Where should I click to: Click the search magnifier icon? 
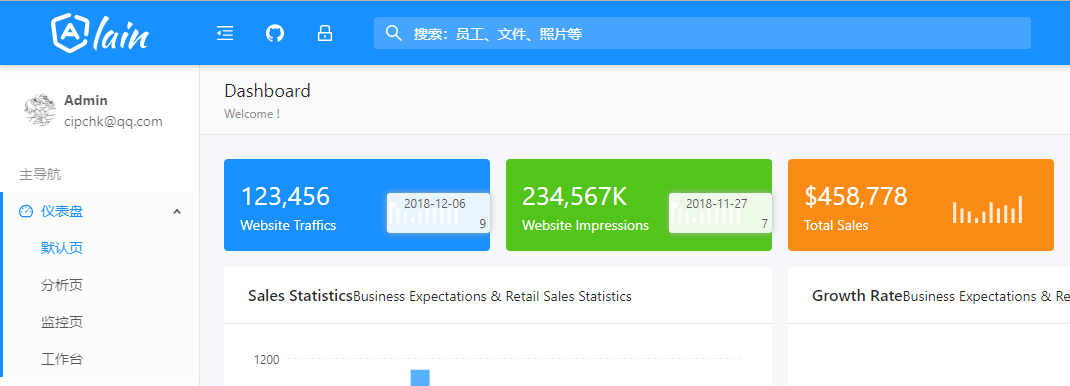tap(393, 33)
